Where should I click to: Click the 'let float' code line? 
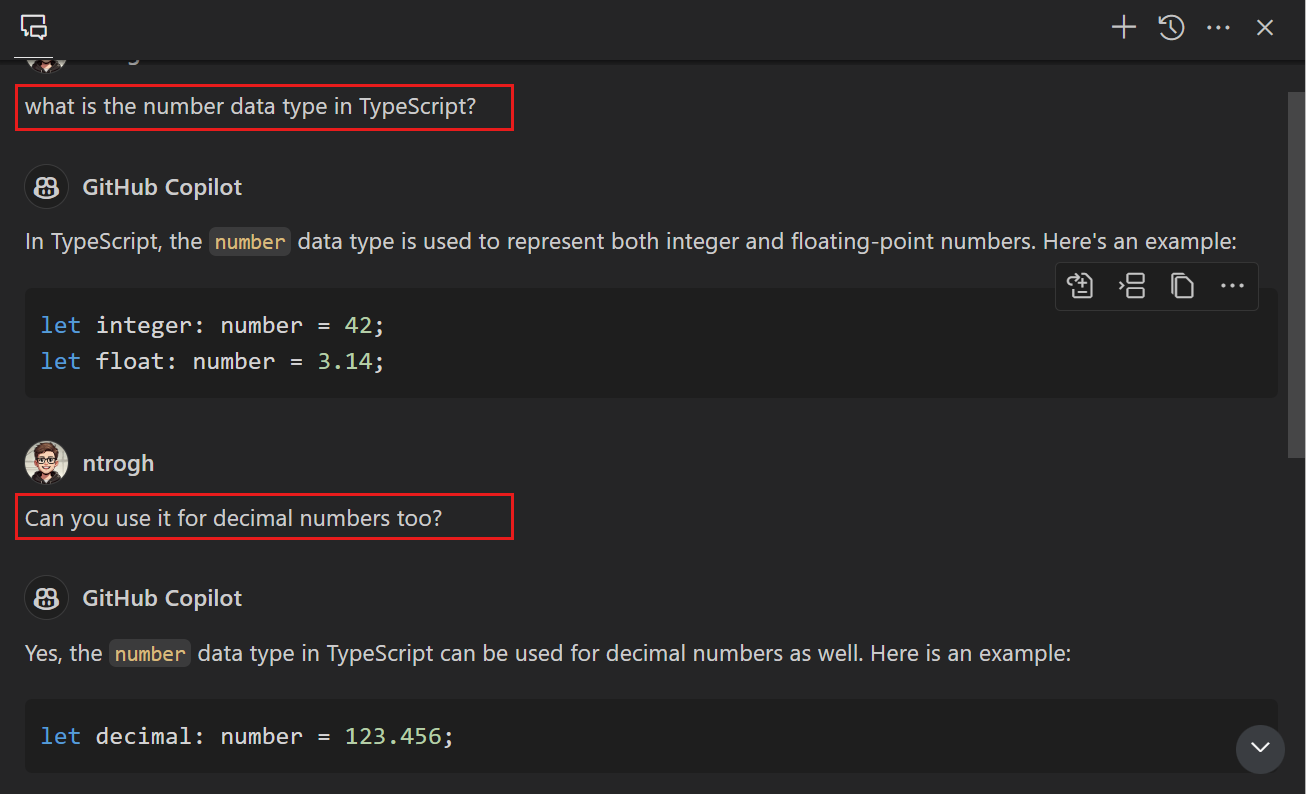click(212, 361)
